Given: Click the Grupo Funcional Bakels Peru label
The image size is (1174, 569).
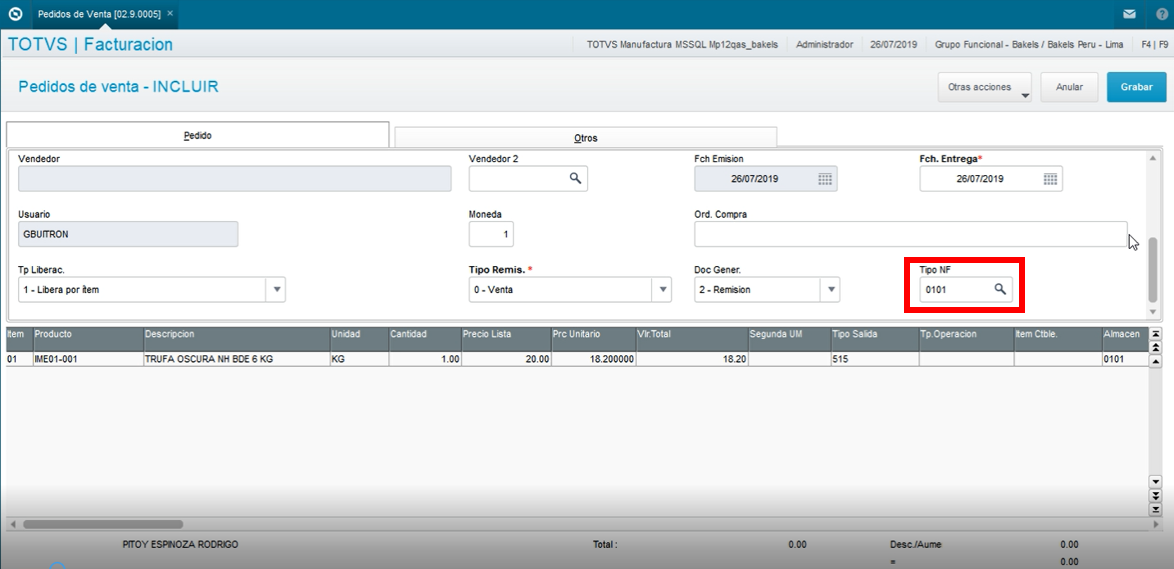Looking at the screenshot, I should coord(1029,45).
